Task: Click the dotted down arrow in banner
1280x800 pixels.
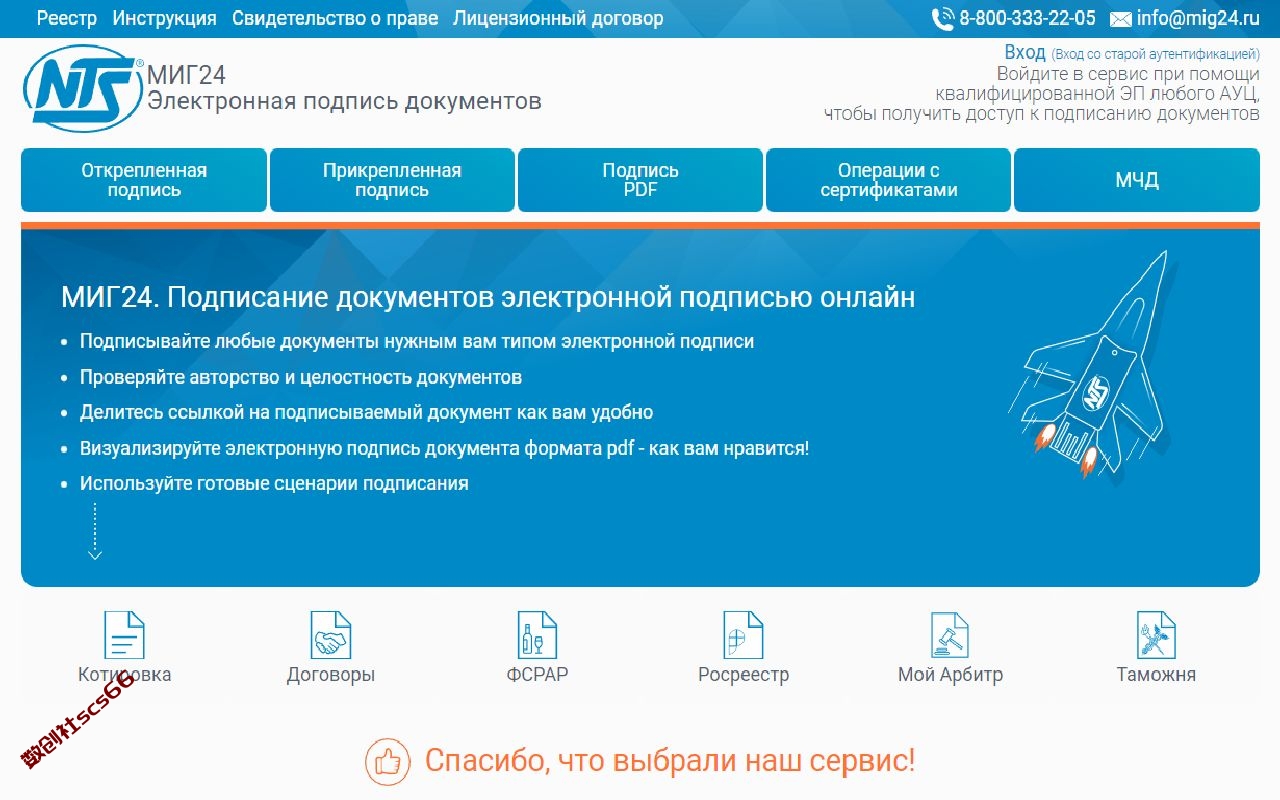Action: pyautogui.click(x=95, y=531)
